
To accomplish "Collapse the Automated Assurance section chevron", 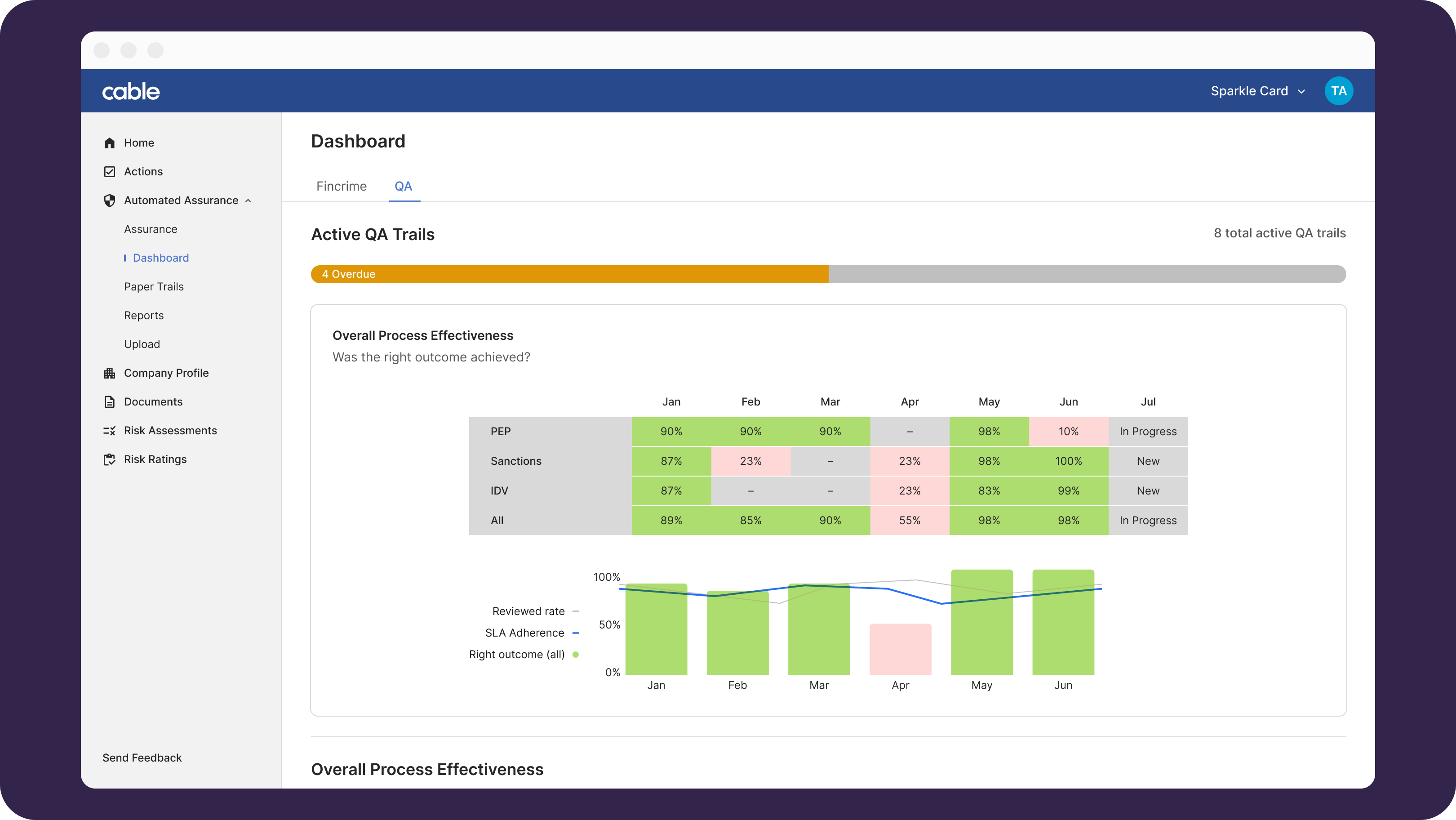I will point(248,201).
